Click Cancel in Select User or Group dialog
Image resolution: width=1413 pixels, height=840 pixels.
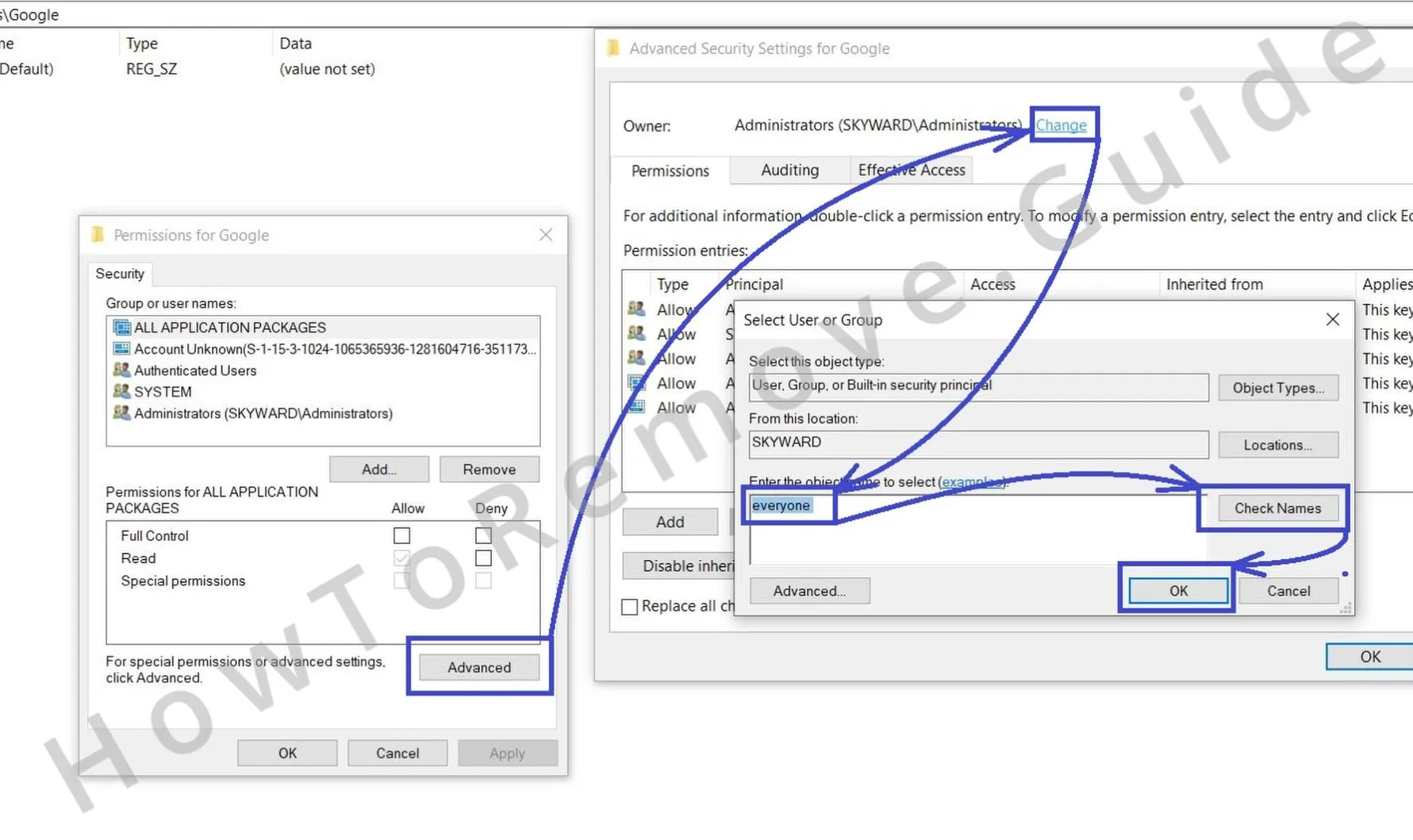1288,590
